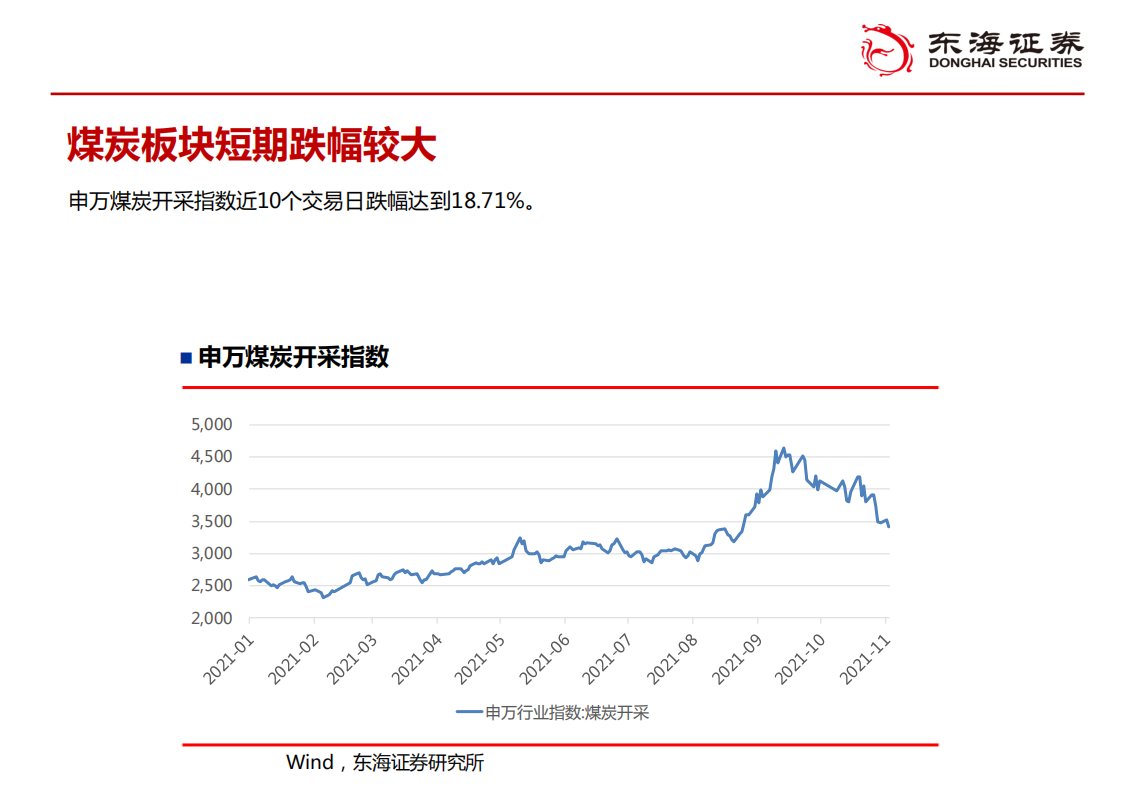1129x800 pixels.
Task: Click the lowest dip of the index line
Action: pos(323,596)
